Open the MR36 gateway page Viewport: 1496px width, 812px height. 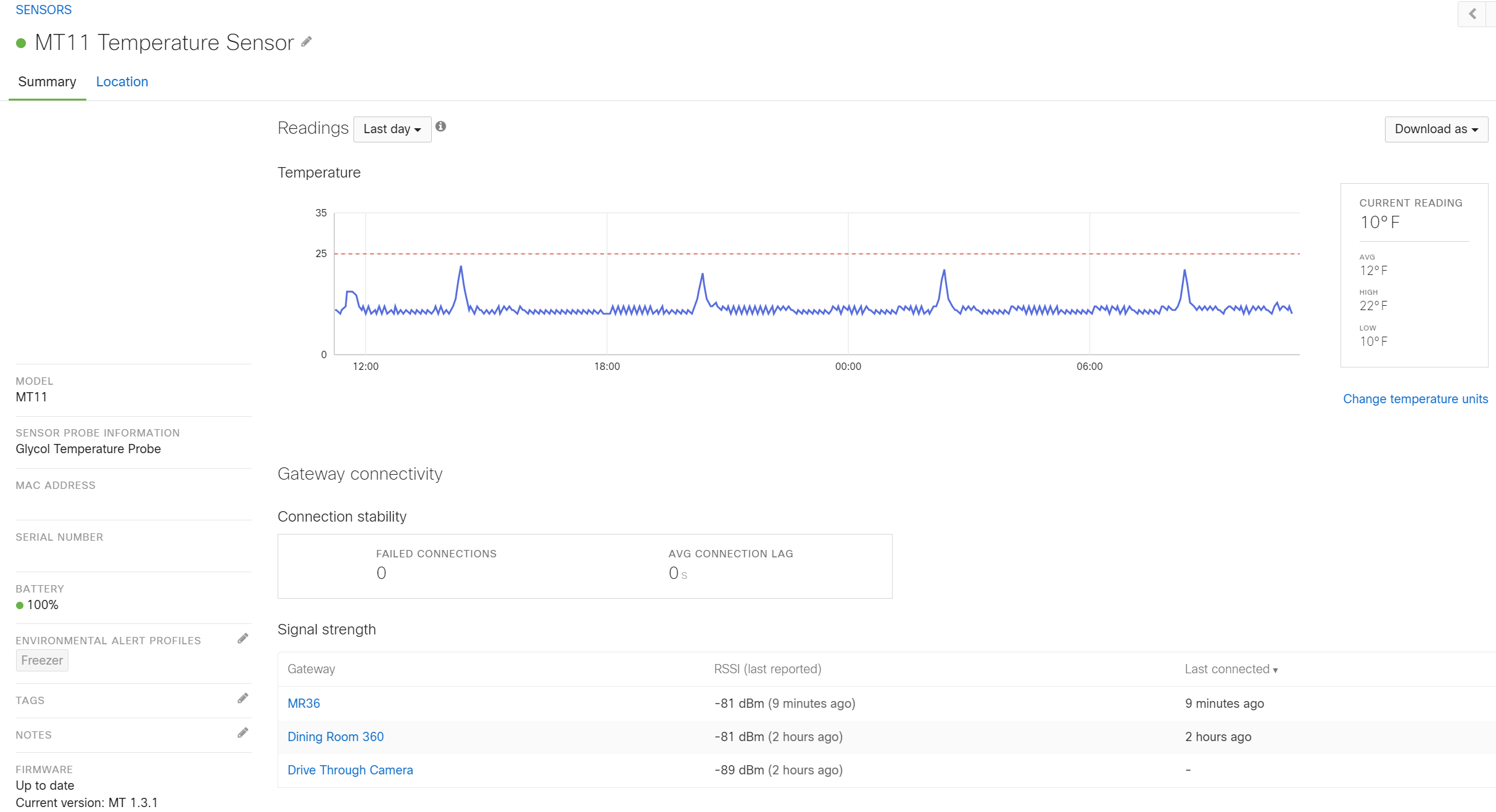coord(303,703)
